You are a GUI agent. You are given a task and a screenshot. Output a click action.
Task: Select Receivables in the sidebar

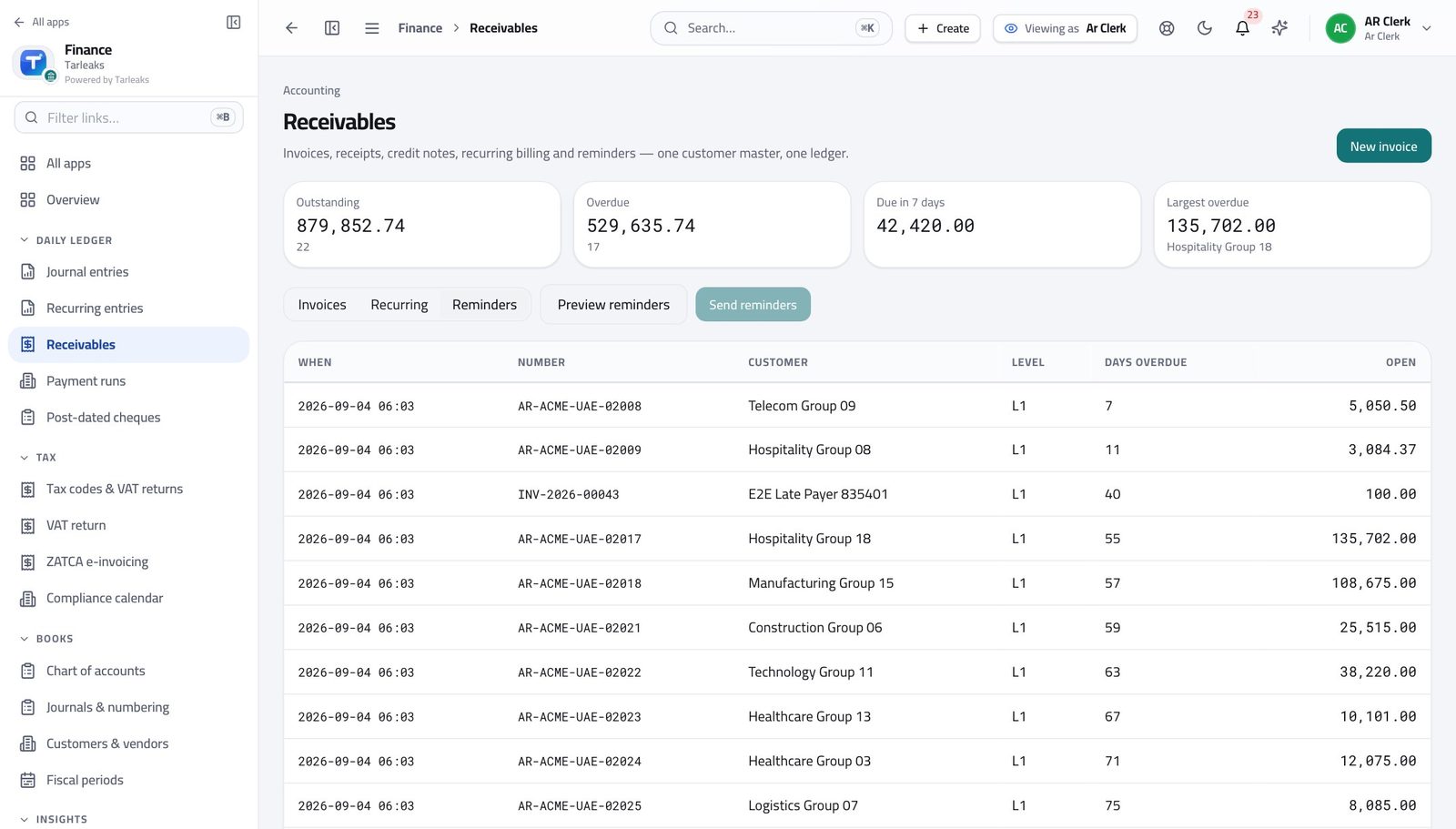(128, 345)
